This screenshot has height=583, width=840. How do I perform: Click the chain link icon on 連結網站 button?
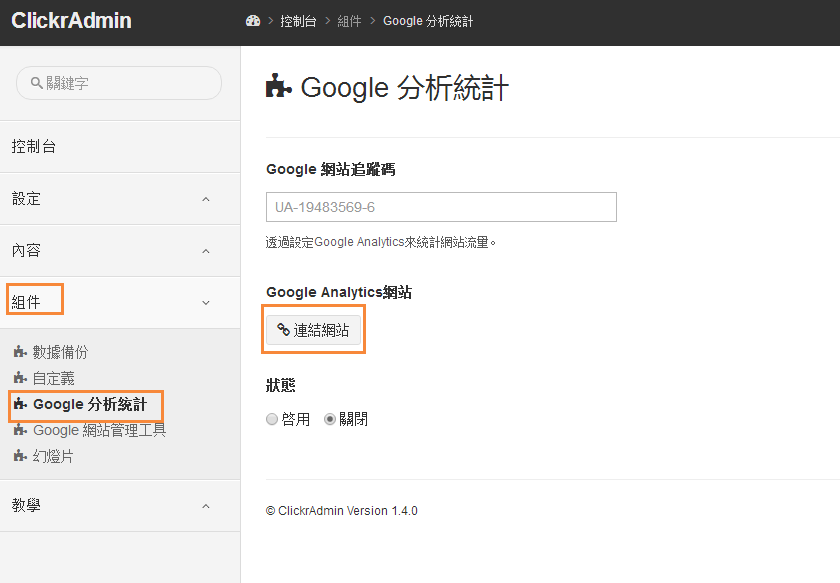click(x=283, y=330)
